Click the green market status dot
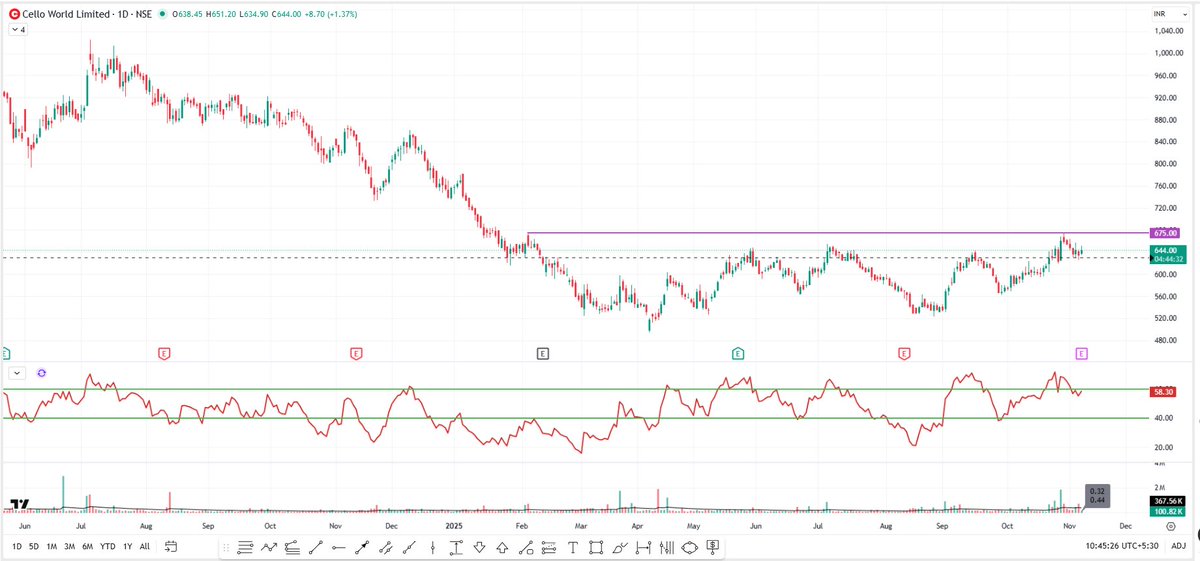 tap(164, 14)
